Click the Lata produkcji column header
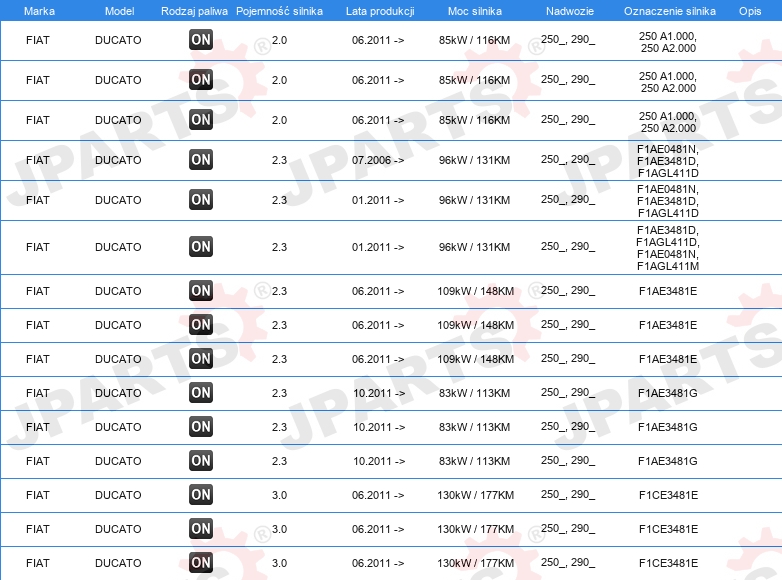The height and width of the screenshot is (580, 782). (x=380, y=11)
